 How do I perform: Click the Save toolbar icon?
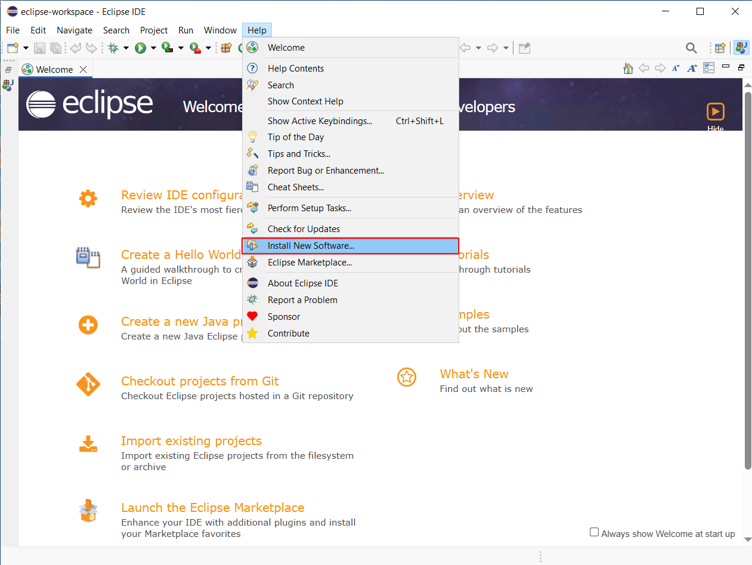point(40,48)
